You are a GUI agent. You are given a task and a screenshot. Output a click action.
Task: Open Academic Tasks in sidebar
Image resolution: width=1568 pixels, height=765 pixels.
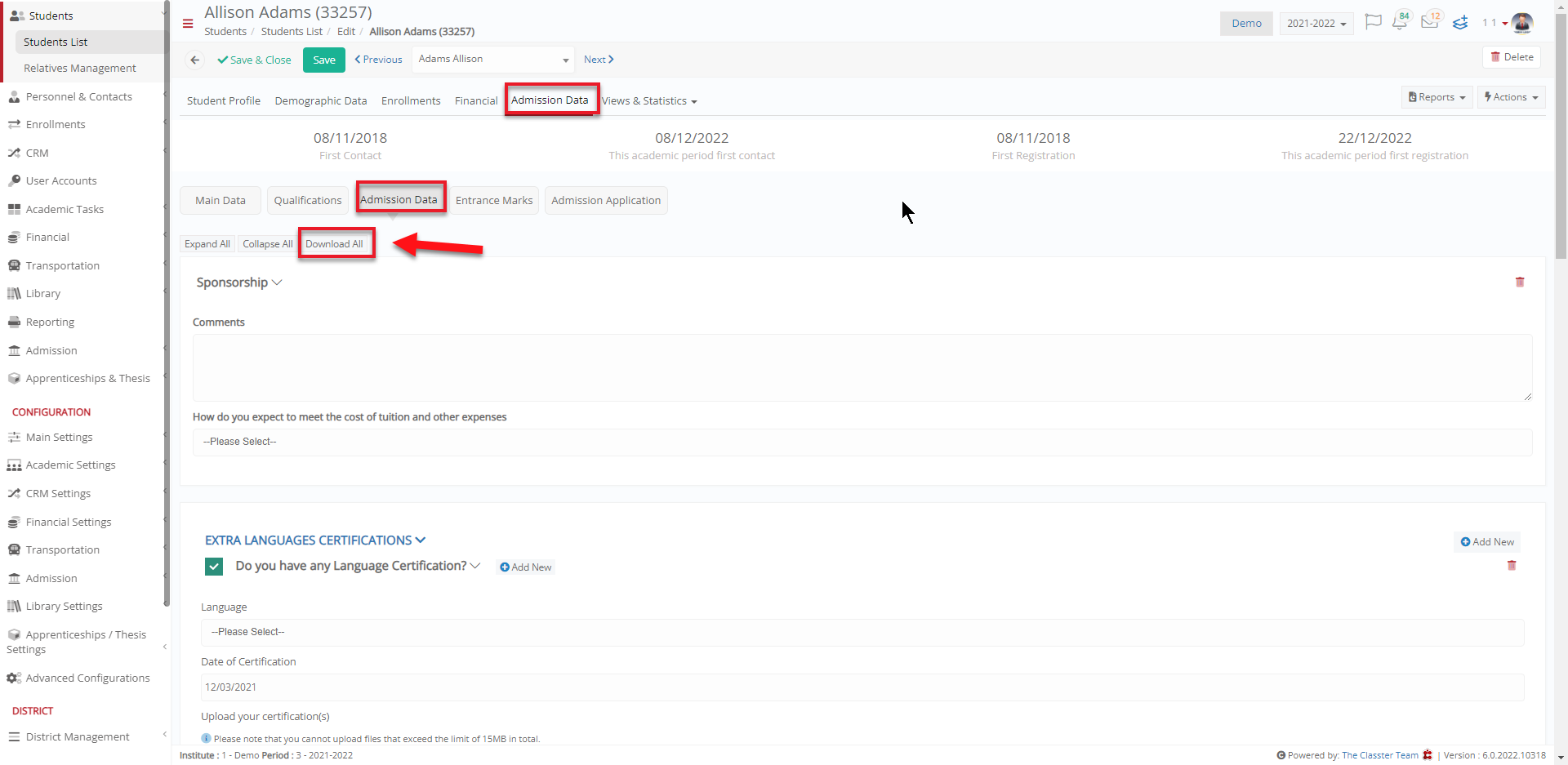pyautogui.click(x=65, y=209)
